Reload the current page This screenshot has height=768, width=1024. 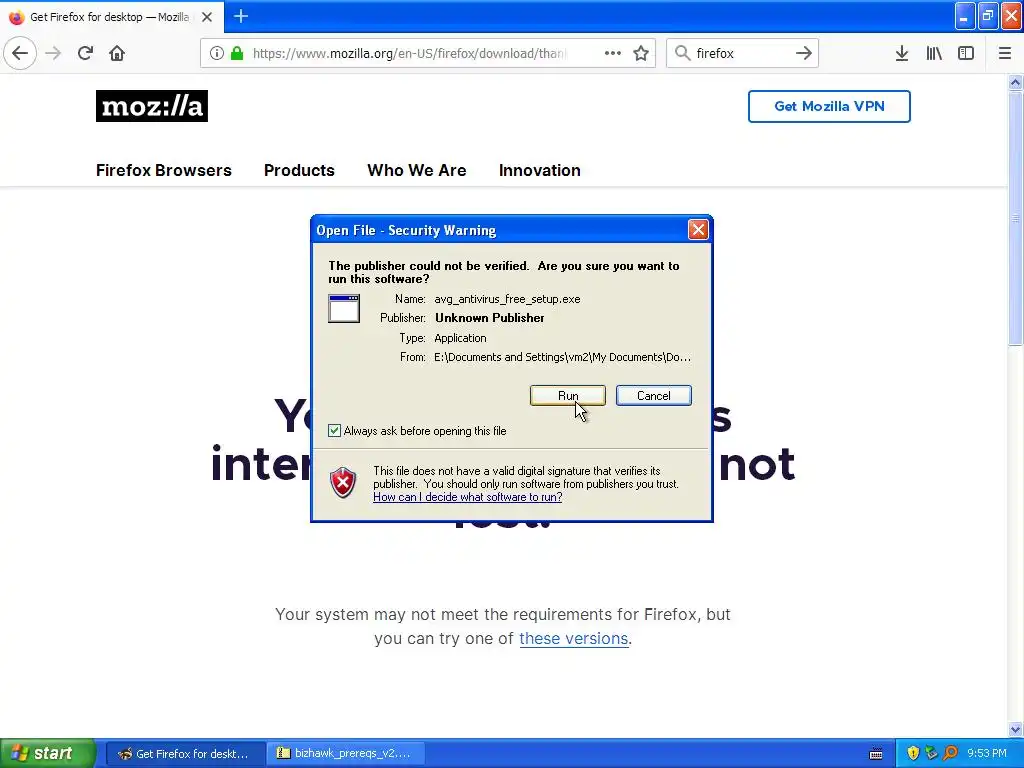[x=85, y=53]
